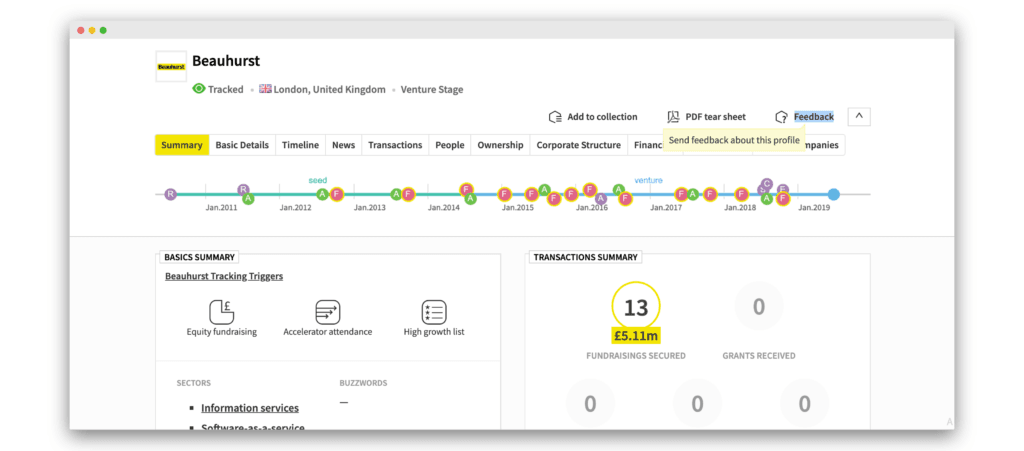Add the profile to a collection
1024x451 pixels.
coord(592,117)
